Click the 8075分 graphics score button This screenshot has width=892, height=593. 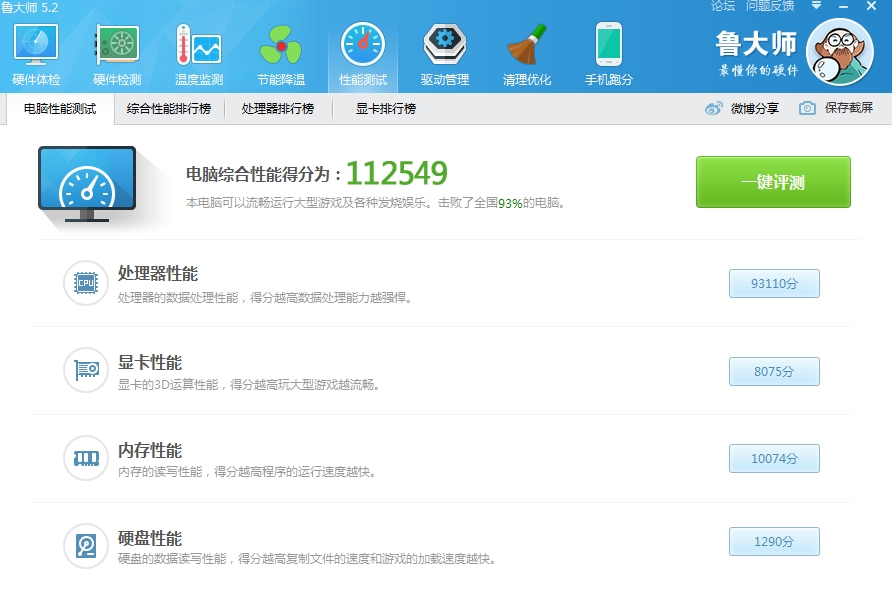[x=774, y=372]
